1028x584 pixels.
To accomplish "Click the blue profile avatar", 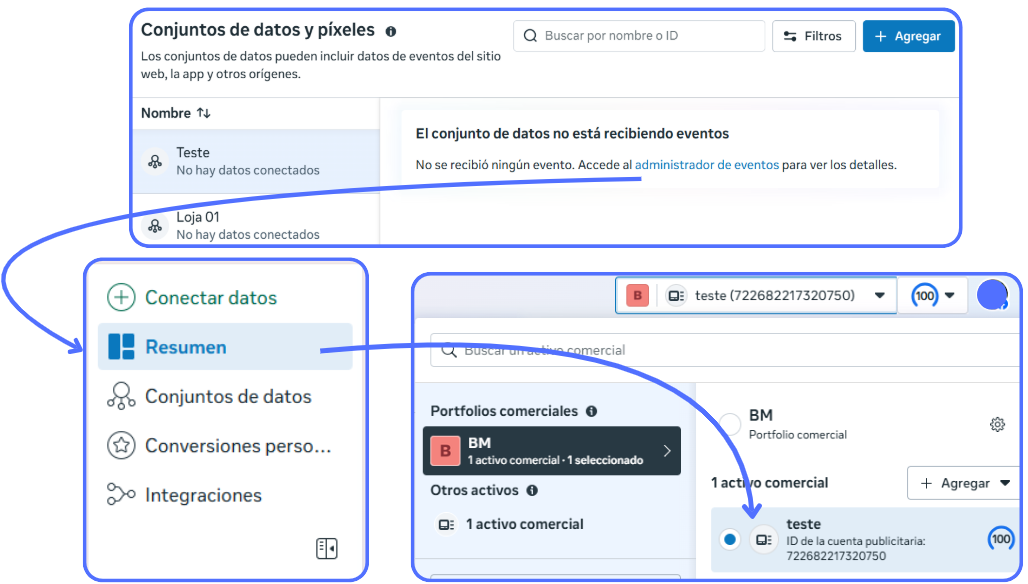I will tap(992, 295).
